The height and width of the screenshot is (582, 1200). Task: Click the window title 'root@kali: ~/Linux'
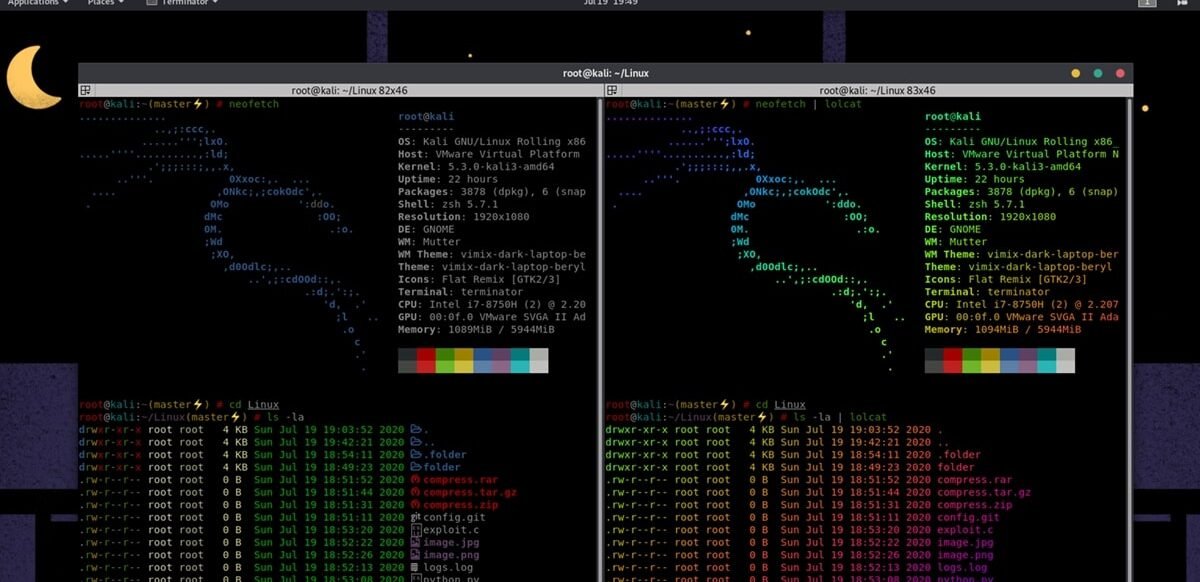coord(605,73)
